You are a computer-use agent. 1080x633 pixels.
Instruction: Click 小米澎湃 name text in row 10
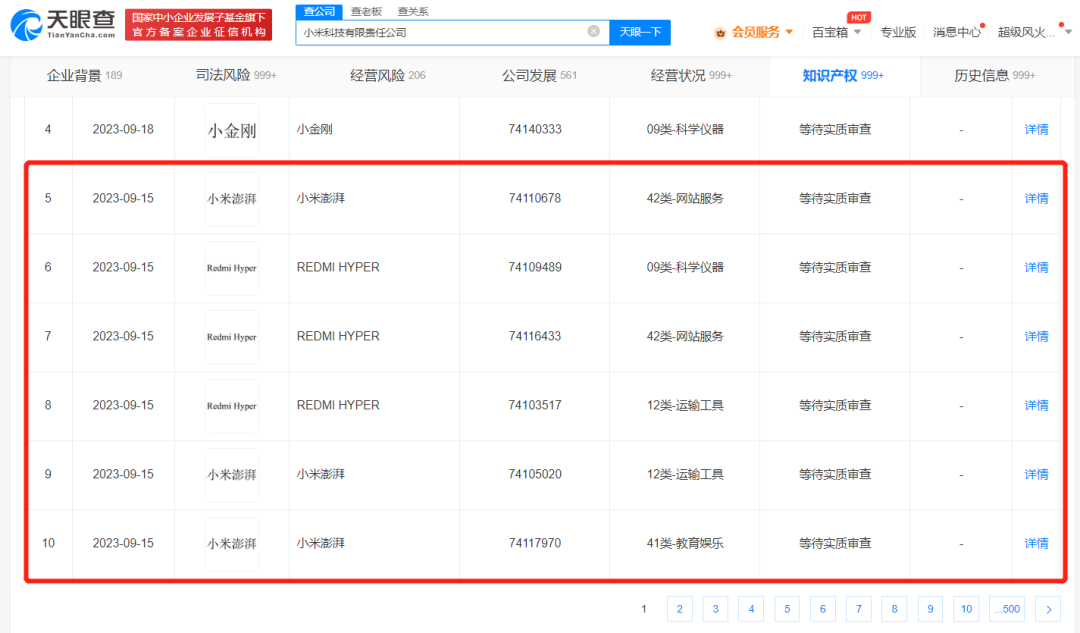point(321,543)
